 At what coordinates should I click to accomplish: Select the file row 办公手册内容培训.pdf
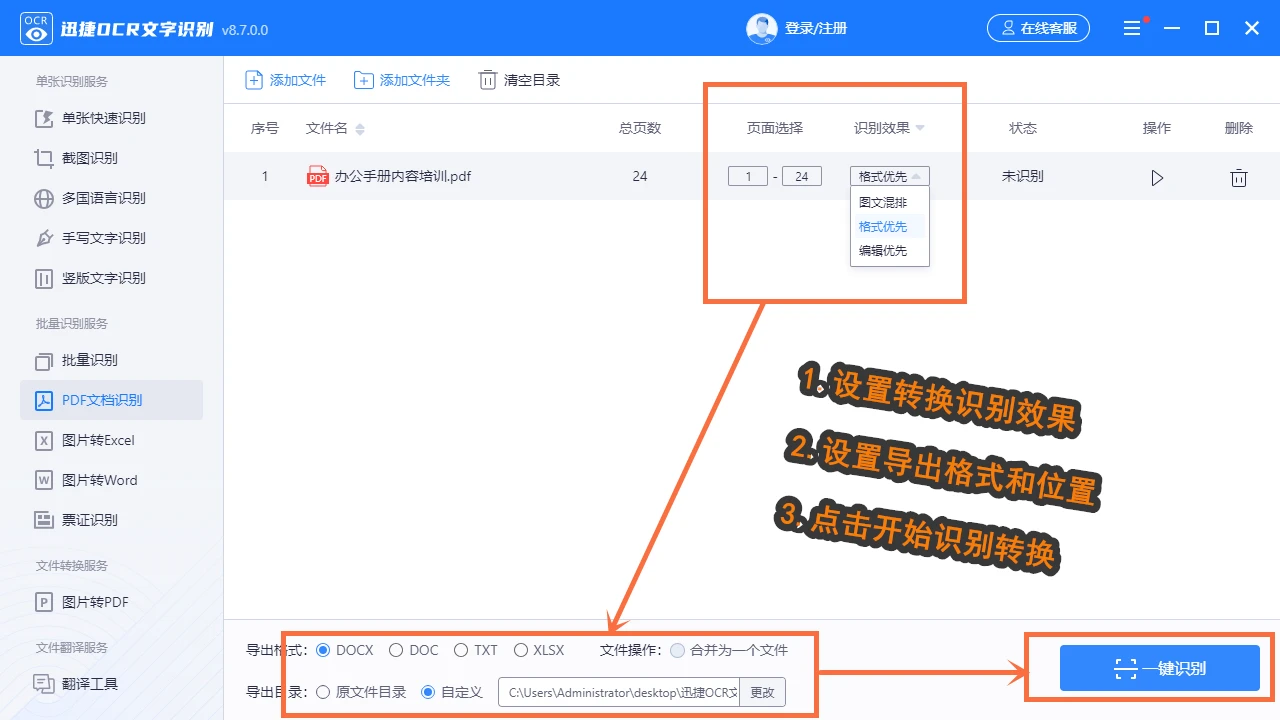click(x=752, y=176)
